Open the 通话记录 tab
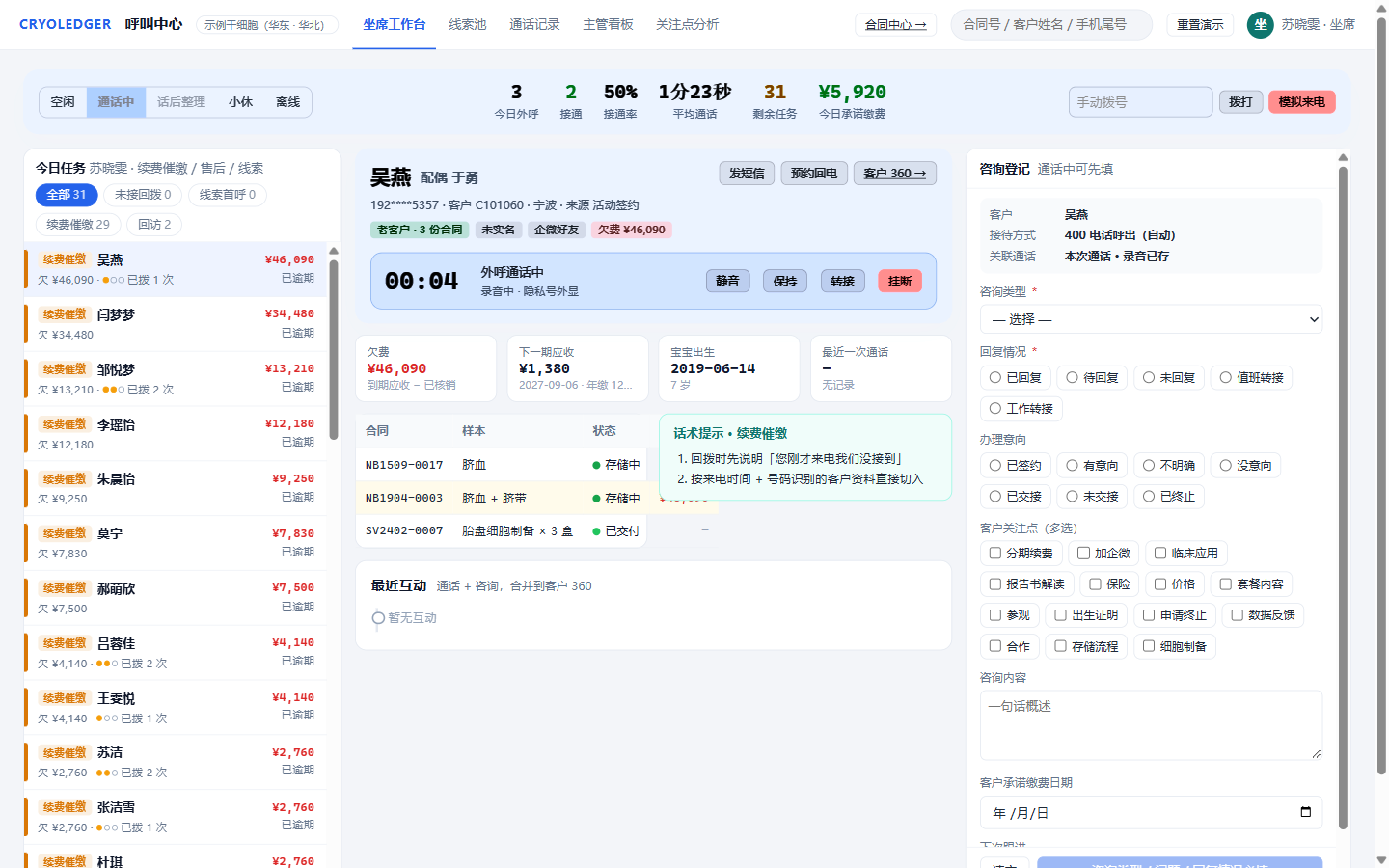Image resolution: width=1389 pixels, height=868 pixels. coord(534,24)
